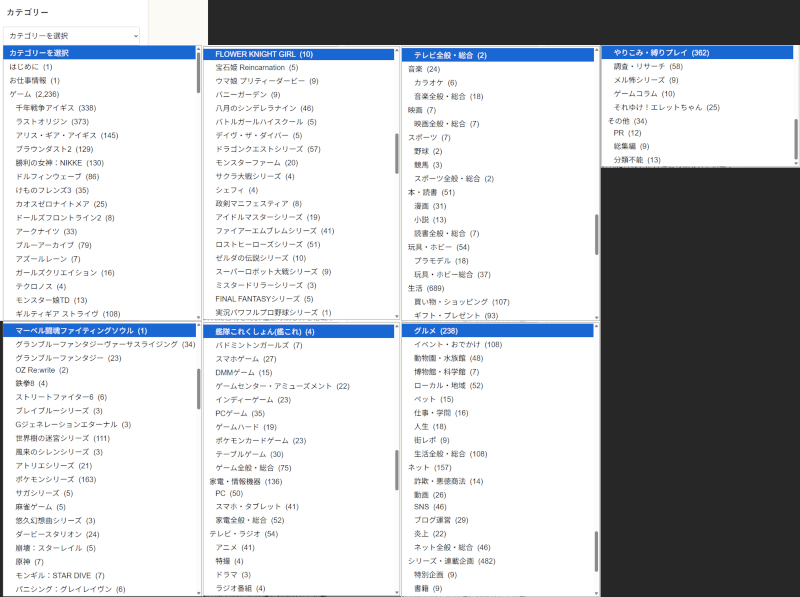Open the カテゴリーを選択 dropdown box
Screen dimensions: 800x597
[x=71, y=36]
